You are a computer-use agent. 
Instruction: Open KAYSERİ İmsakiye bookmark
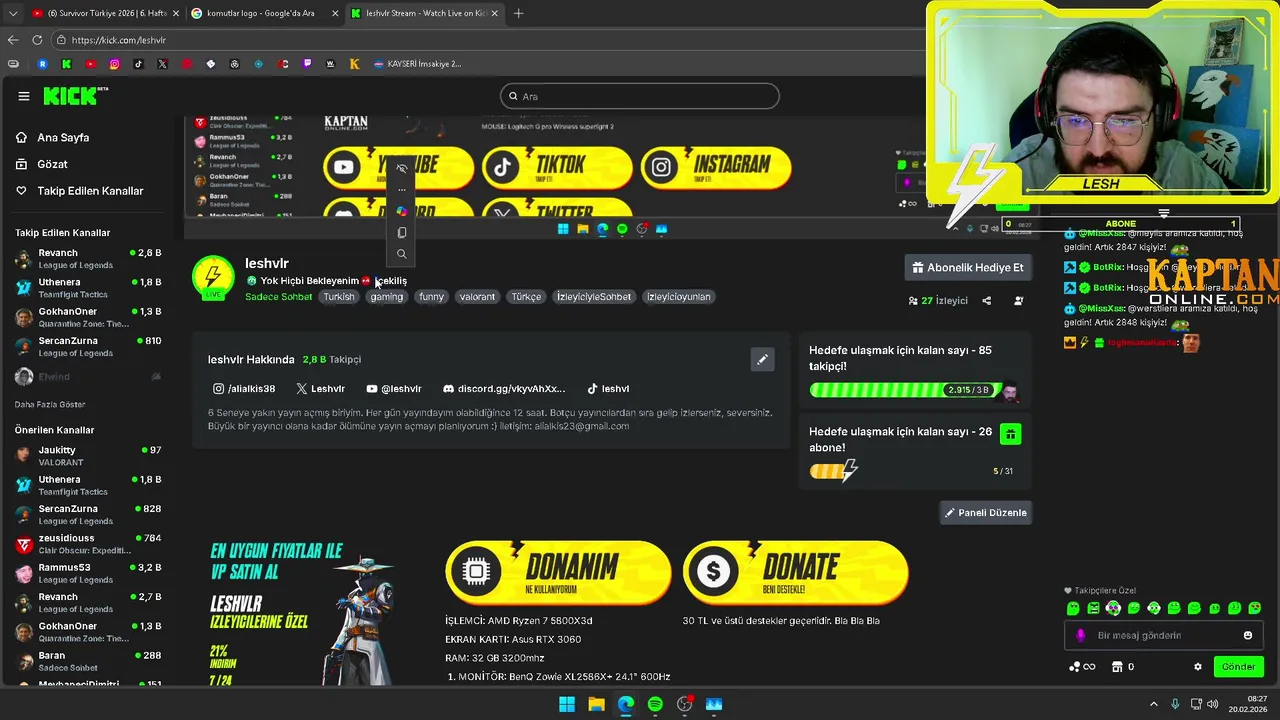417,64
